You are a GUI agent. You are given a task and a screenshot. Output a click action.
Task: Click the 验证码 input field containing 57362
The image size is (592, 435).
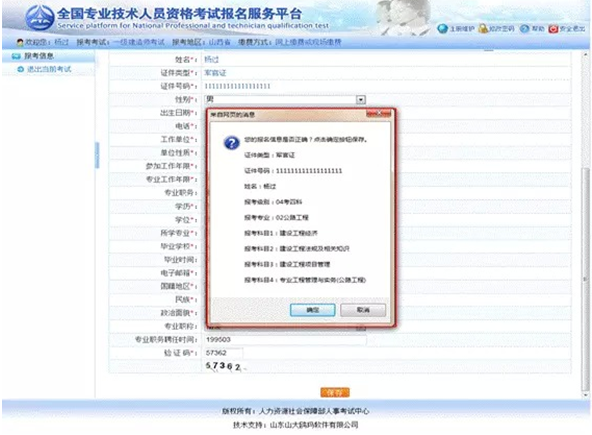(x=224, y=353)
